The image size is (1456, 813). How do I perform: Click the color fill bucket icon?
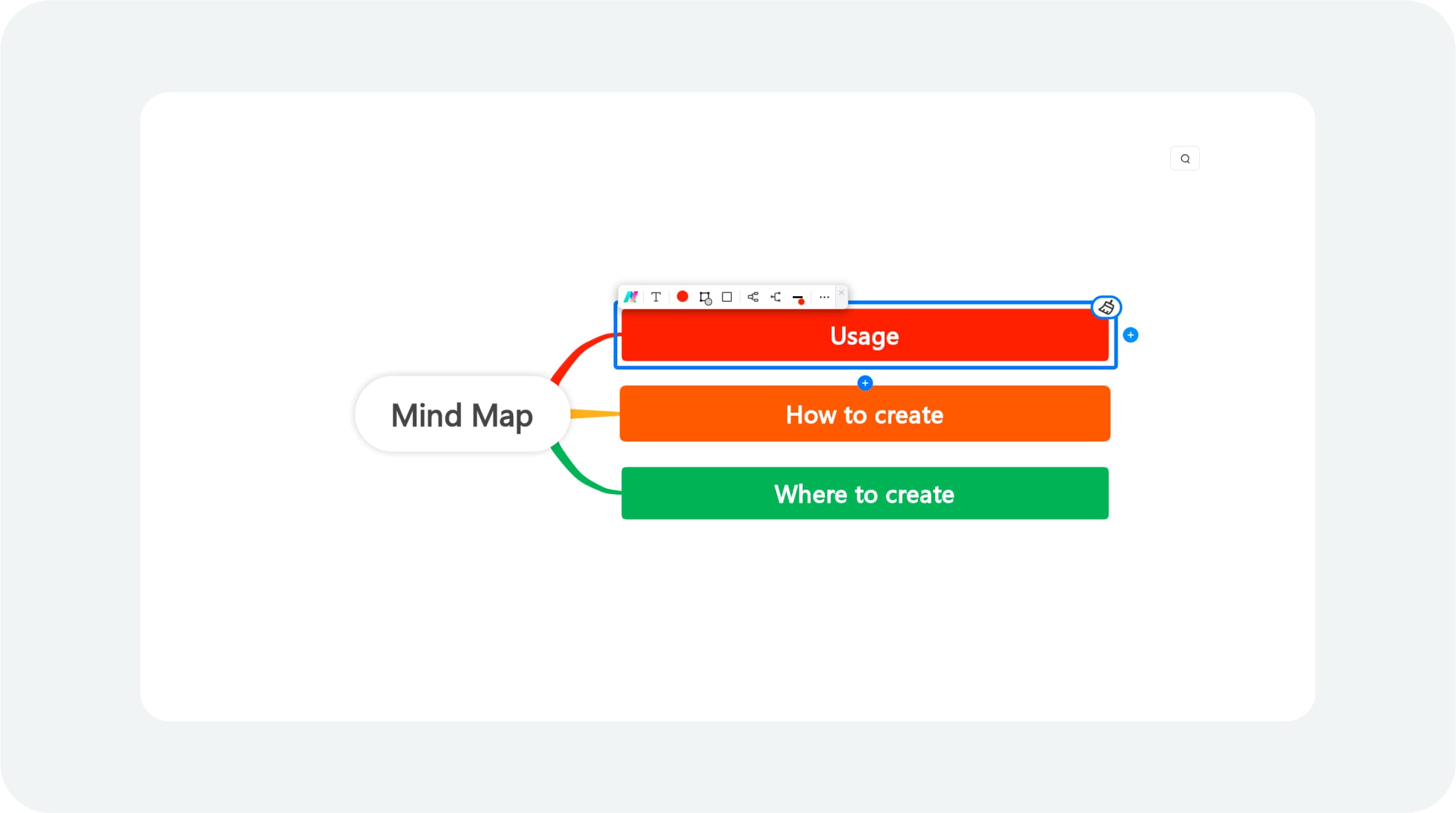1106,306
